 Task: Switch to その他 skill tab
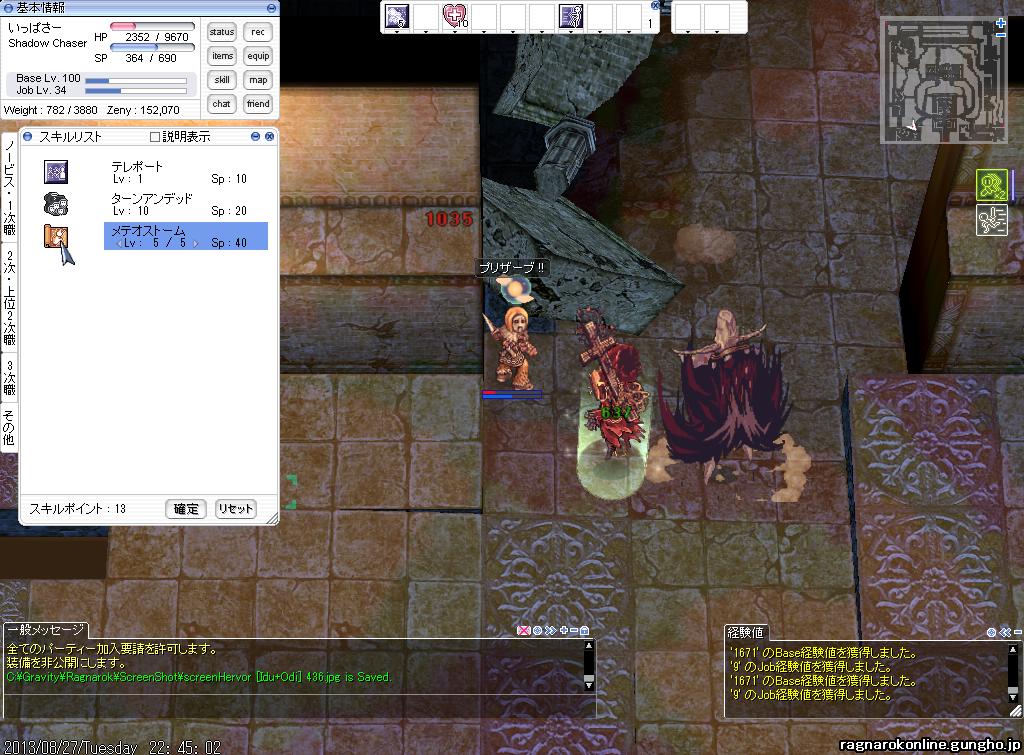point(9,428)
